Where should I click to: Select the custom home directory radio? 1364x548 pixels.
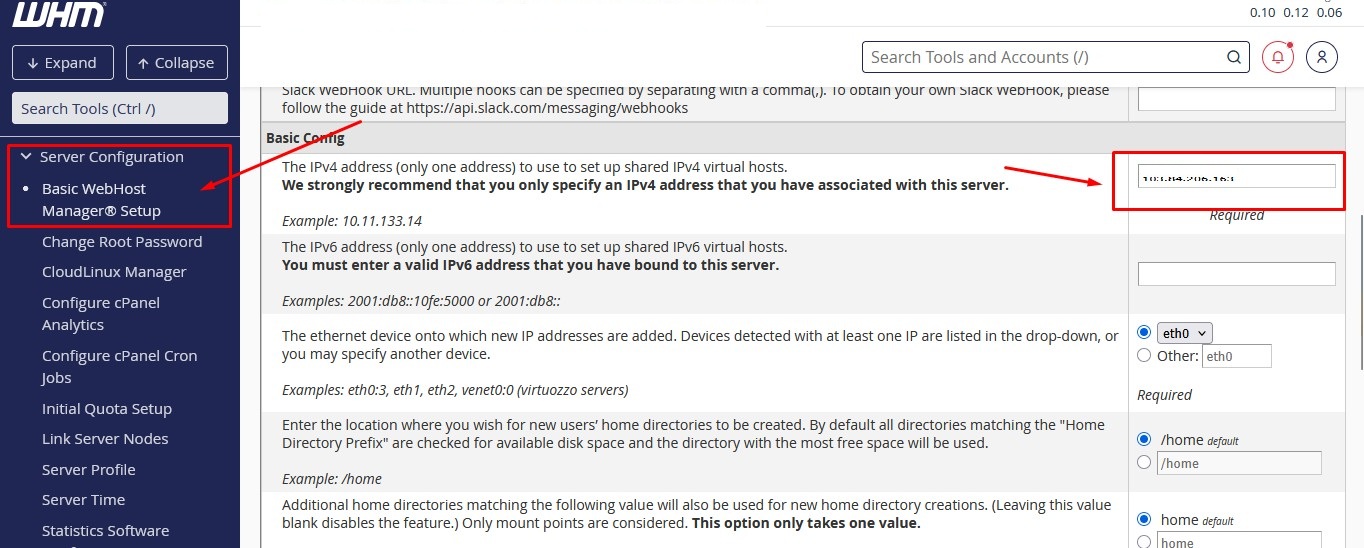coord(1144,462)
